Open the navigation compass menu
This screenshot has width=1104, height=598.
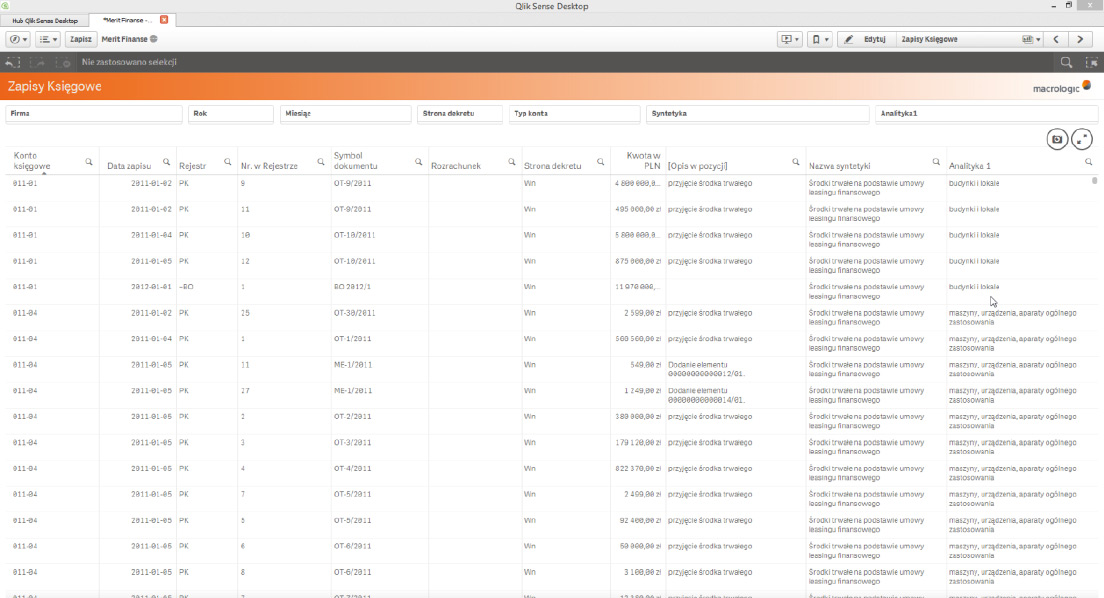[18, 39]
